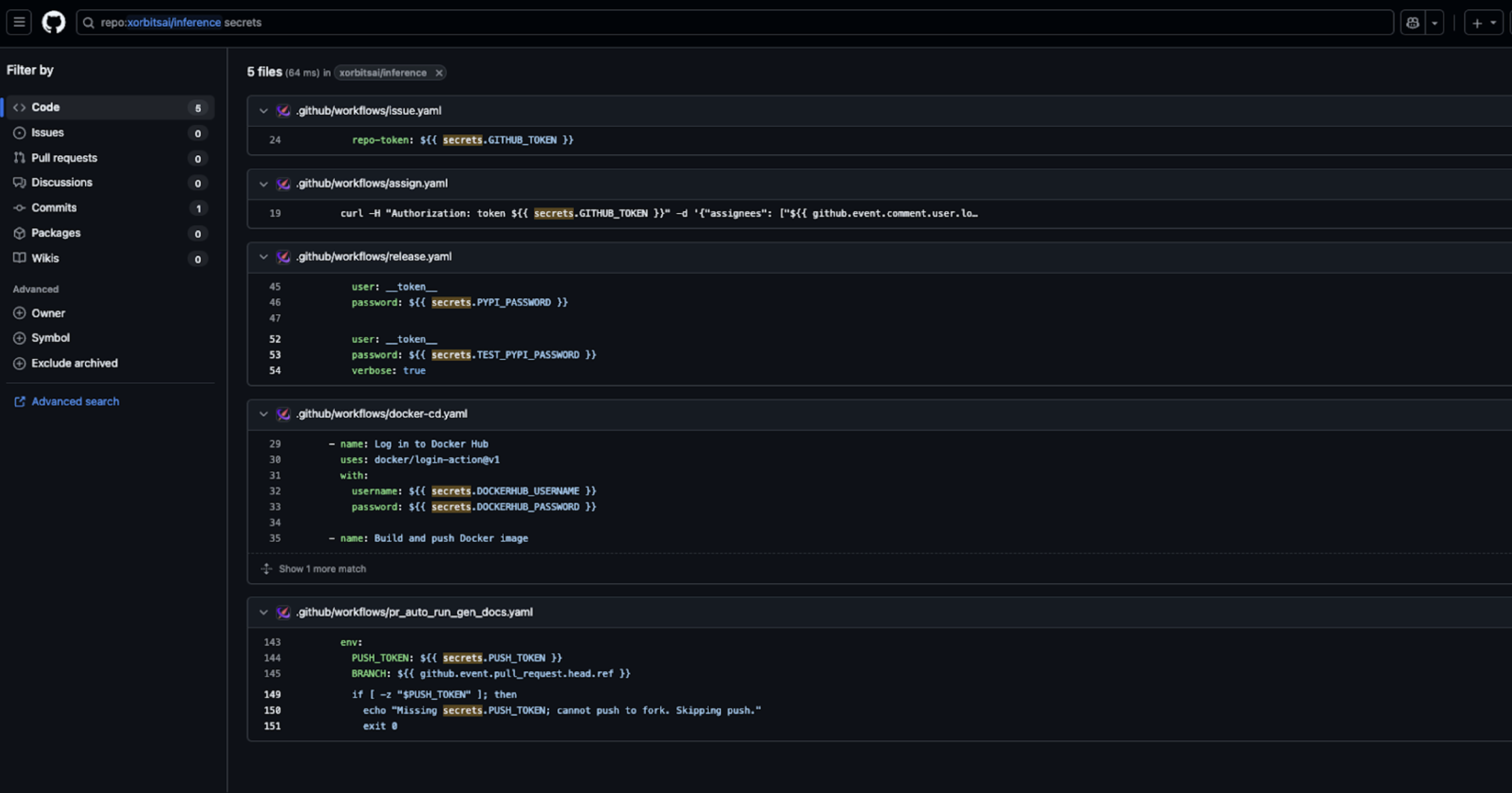Viewport: 1512px width, 793px height.
Task: Click the plus create-new icon
Action: click(1477, 23)
